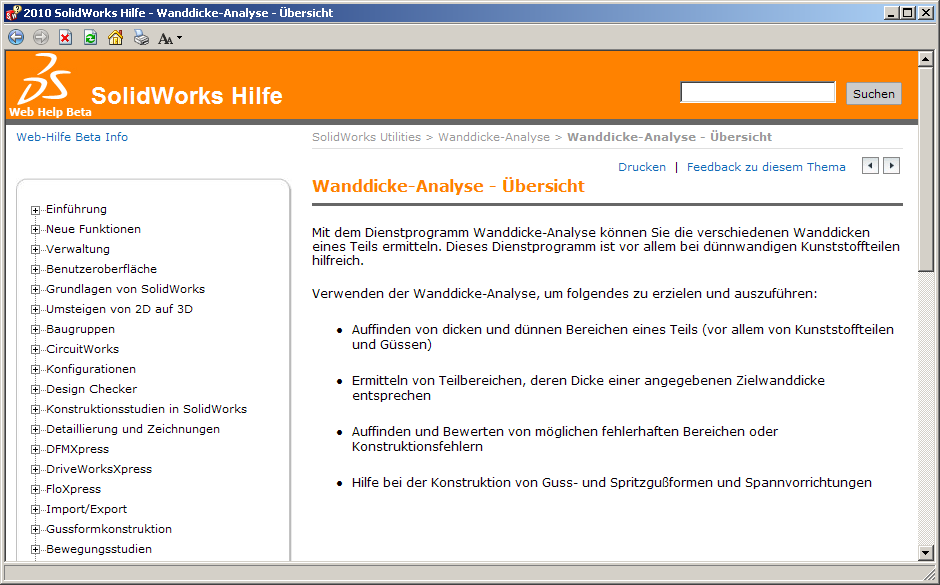940x585 pixels.
Task: Select Verwaltung topic
Action: pyautogui.click(x=78, y=249)
